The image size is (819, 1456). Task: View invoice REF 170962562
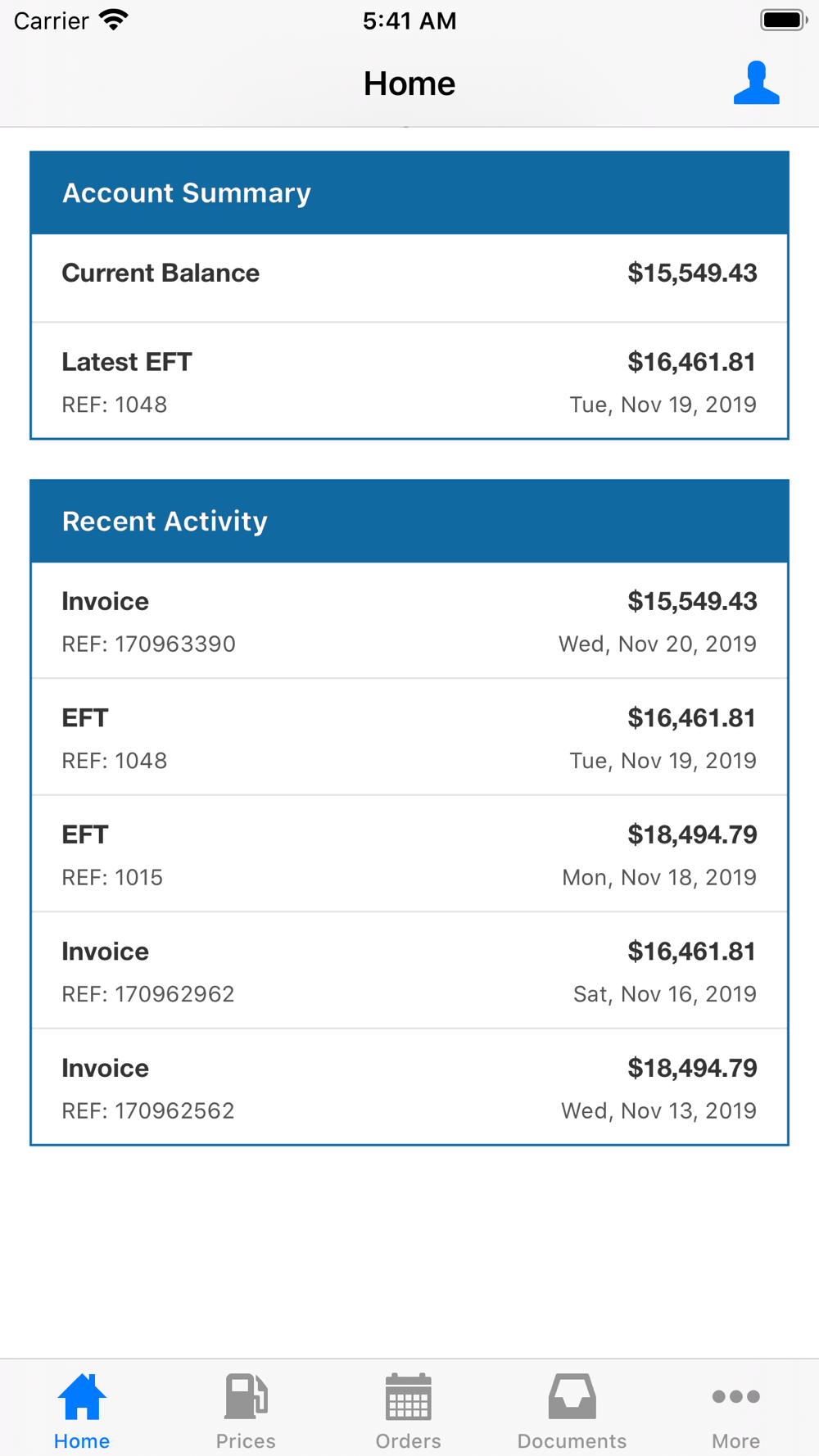click(x=409, y=1087)
